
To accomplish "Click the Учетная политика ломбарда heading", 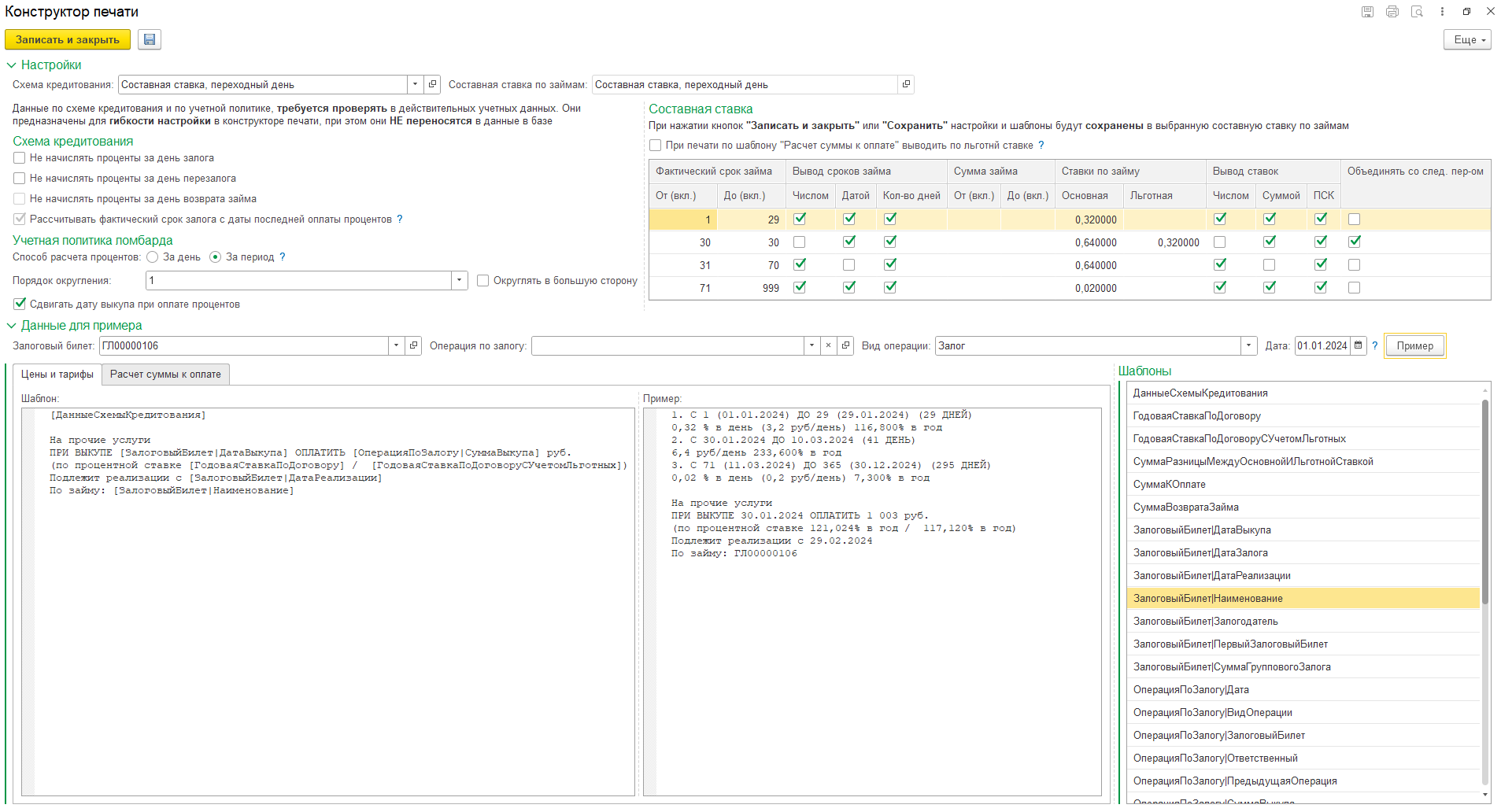I will click(93, 241).
